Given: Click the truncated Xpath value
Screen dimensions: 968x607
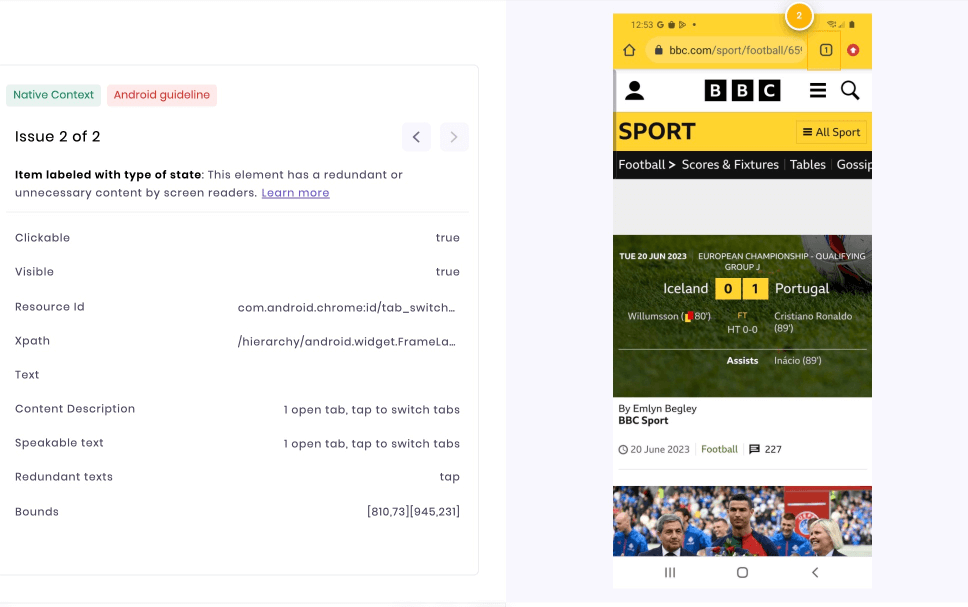Looking at the screenshot, I should (x=346, y=341).
